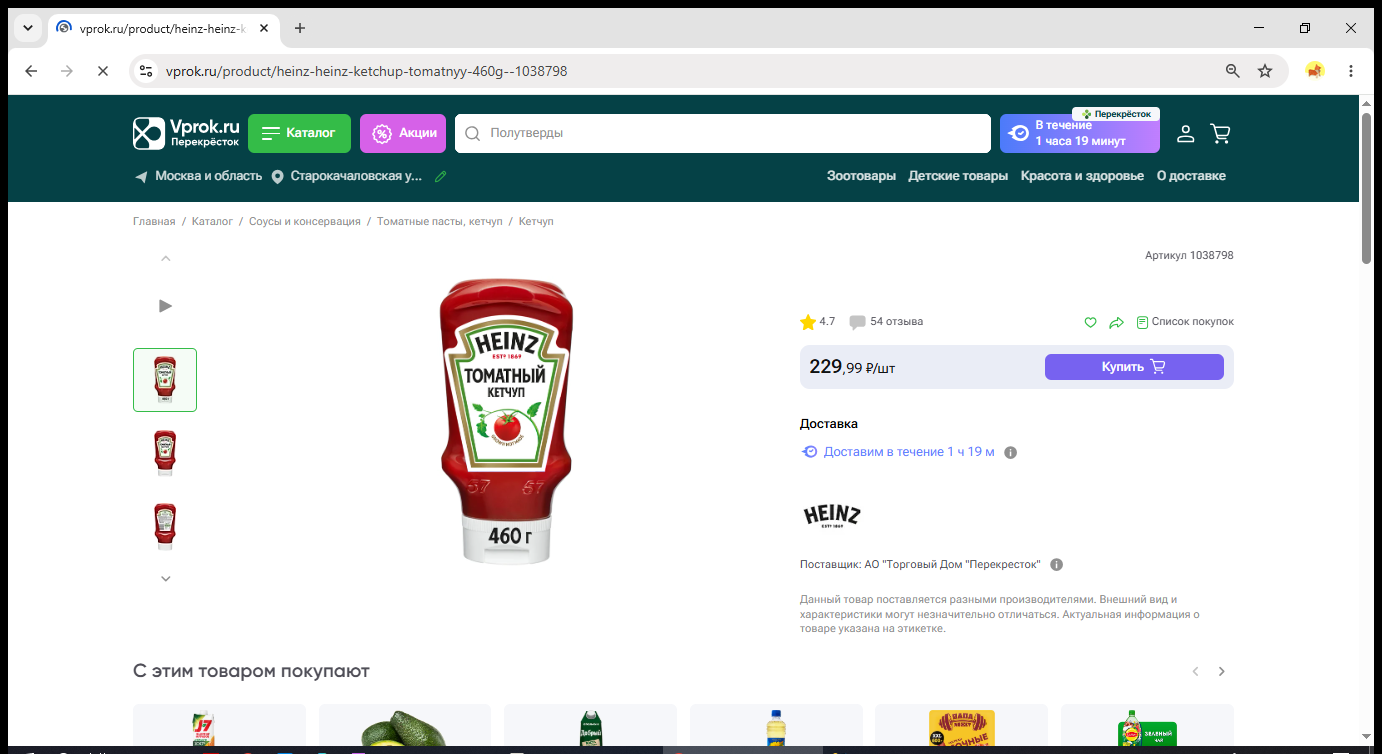The height and width of the screenshot is (754, 1382).
Task: Change the Старокачаловская delivery address
Action: [347, 176]
